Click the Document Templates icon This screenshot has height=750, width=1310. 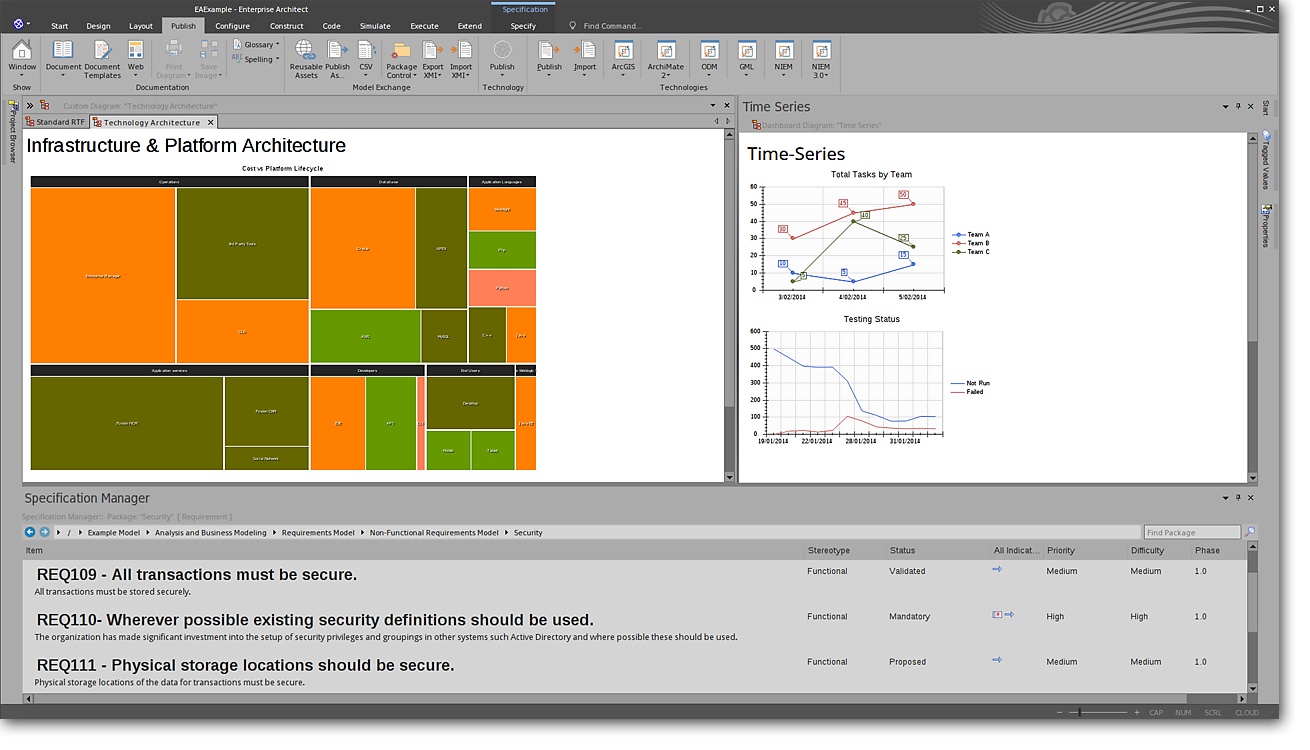click(102, 58)
